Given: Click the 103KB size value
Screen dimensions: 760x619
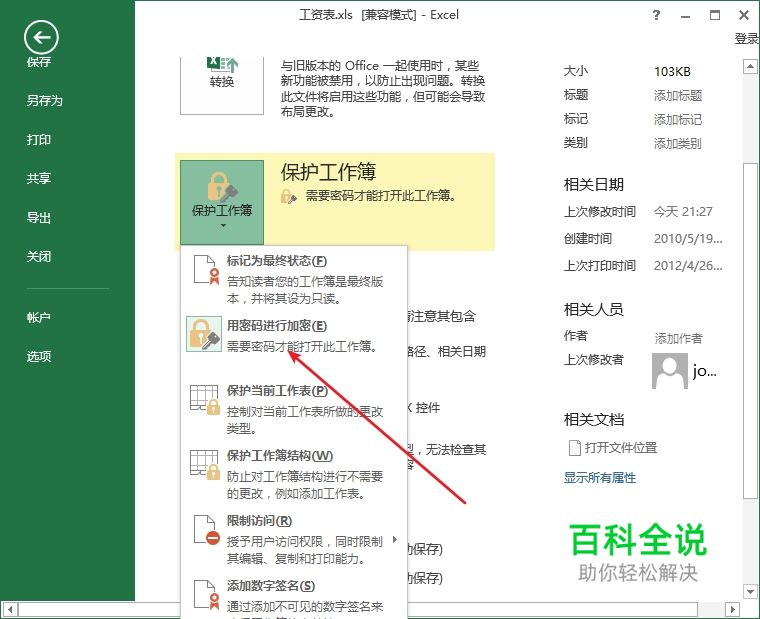Looking at the screenshot, I should coord(672,72).
